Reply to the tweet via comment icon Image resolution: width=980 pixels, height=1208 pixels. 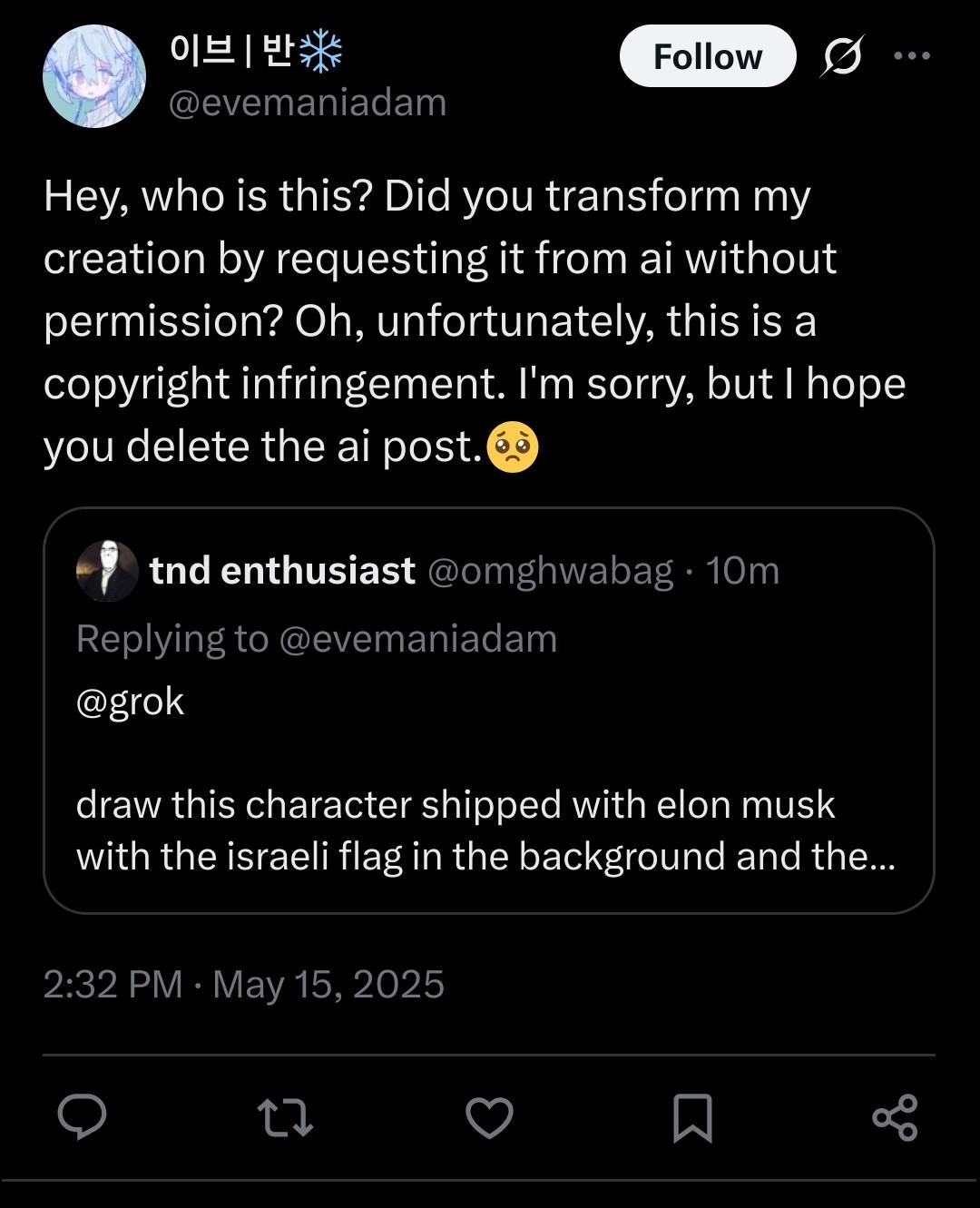click(x=82, y=1116)
